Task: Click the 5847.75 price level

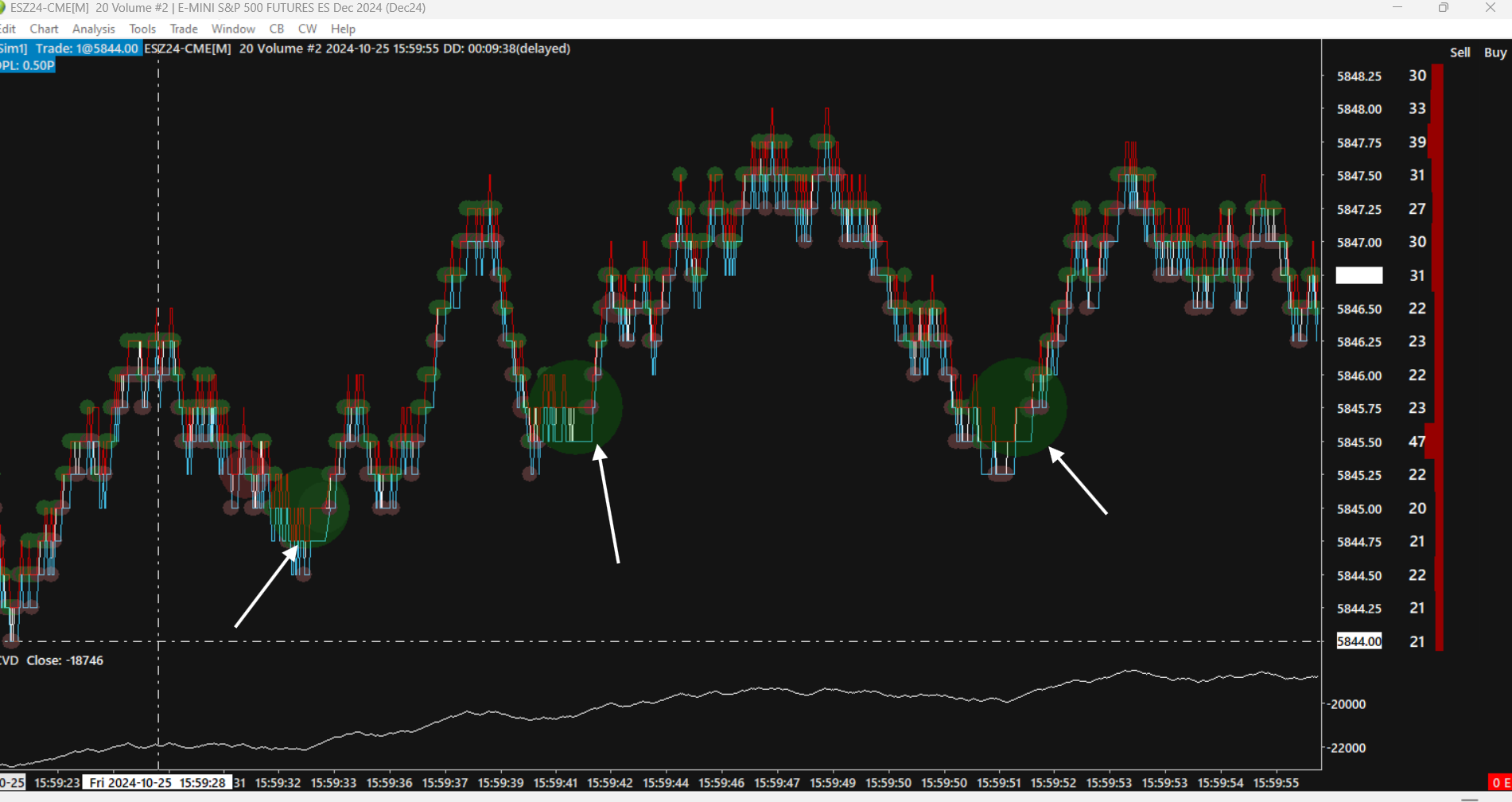Action: coord(1359,143)
